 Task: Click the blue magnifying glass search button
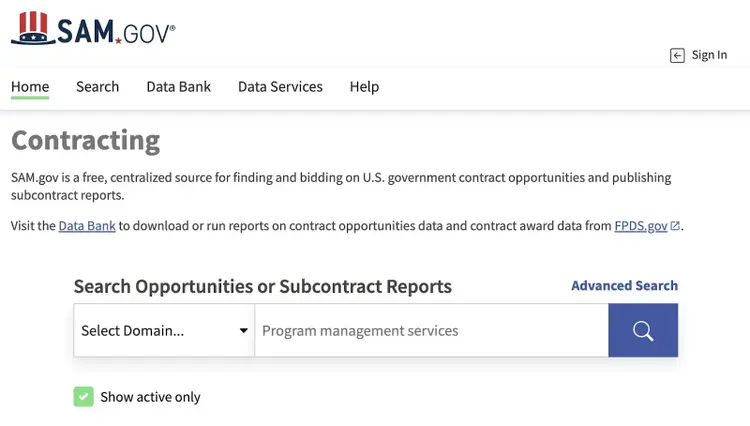(x=643, y=330)
